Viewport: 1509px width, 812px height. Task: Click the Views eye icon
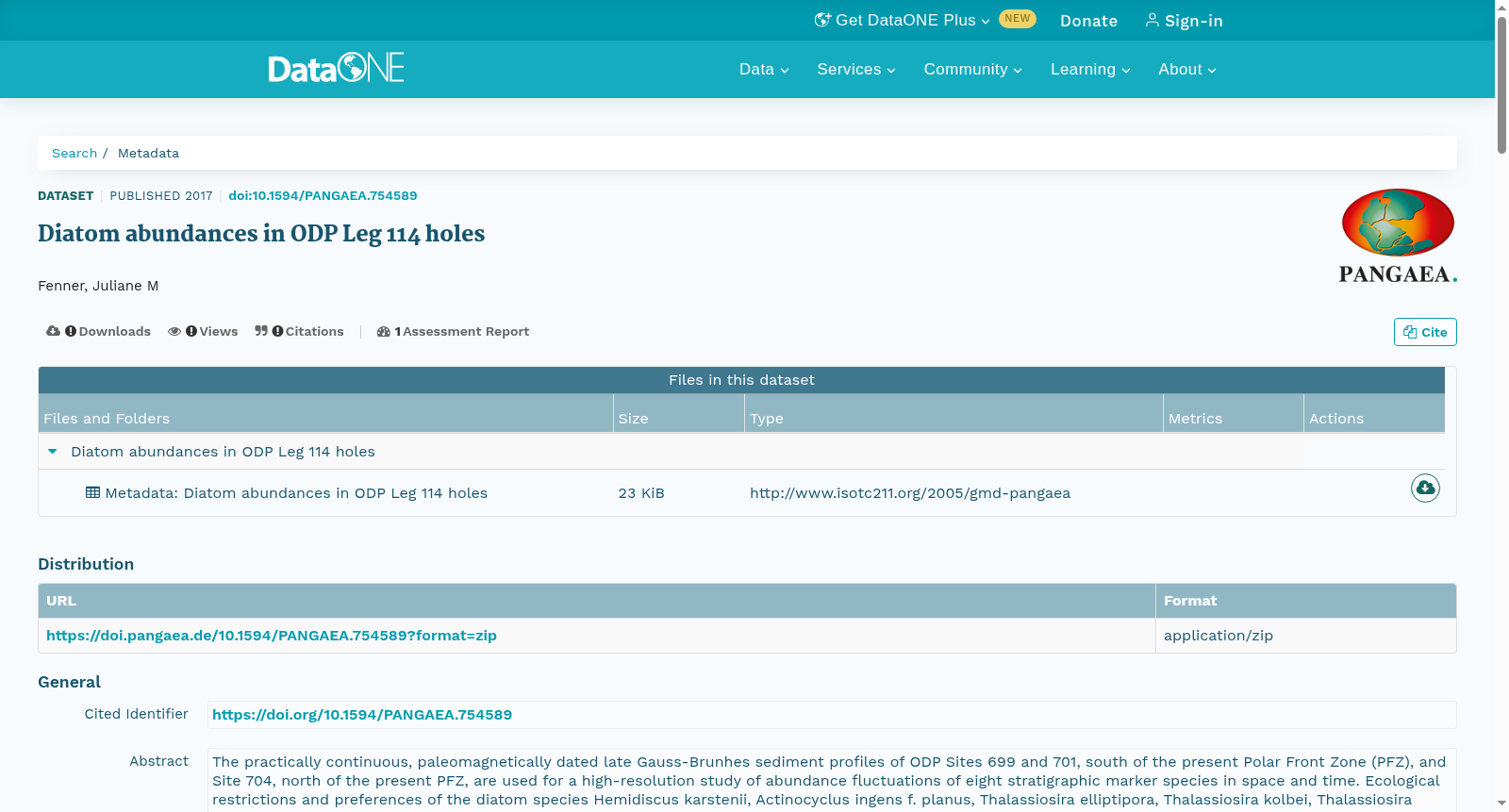click(174, 331)
